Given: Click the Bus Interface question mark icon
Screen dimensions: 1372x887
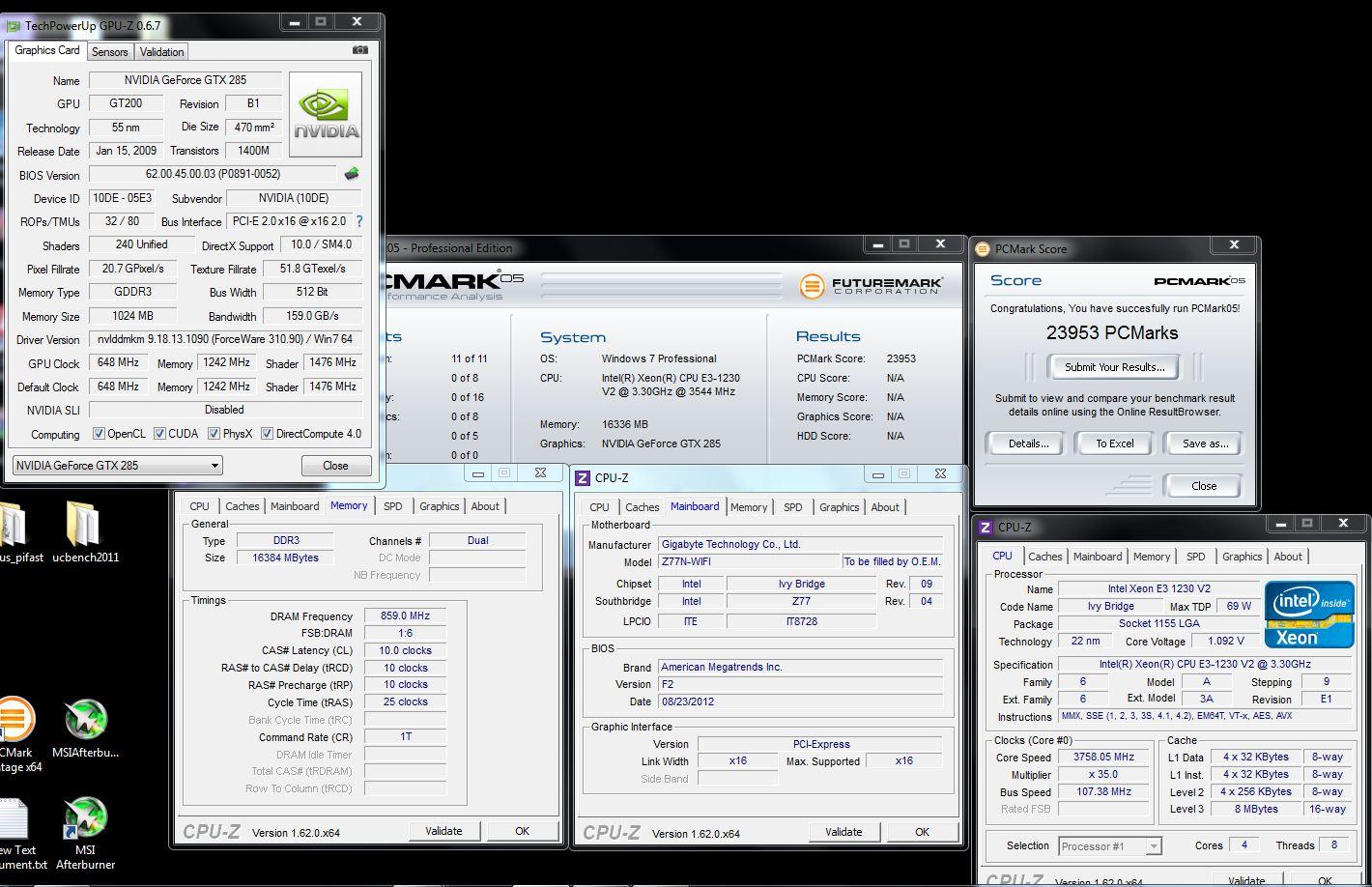Looking at the screenshot, I should point(359,221).
